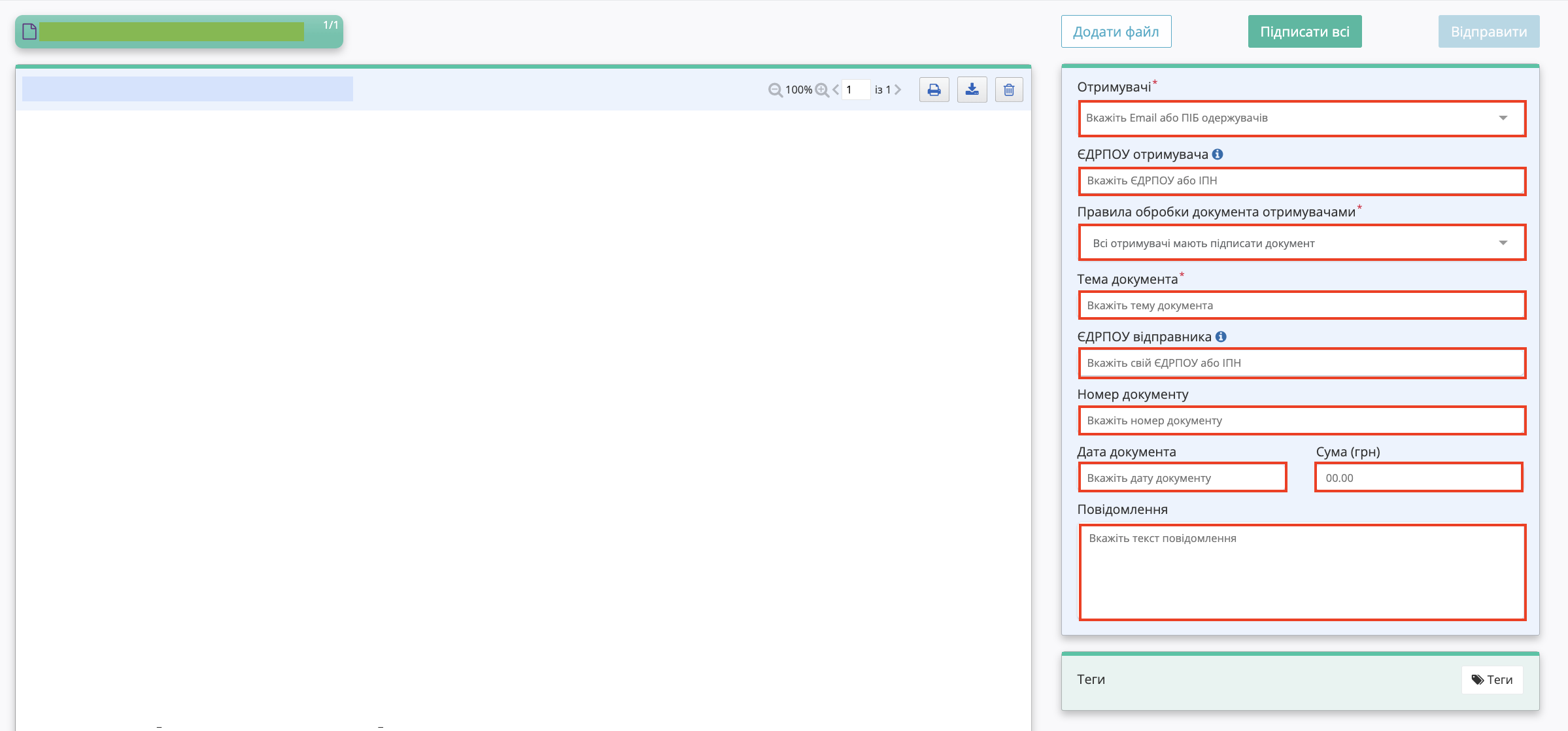Viewport: 1568px width, 731px height.
Task: Open the Отримувачі recipients dropdown
Action: coord(1302,118)
